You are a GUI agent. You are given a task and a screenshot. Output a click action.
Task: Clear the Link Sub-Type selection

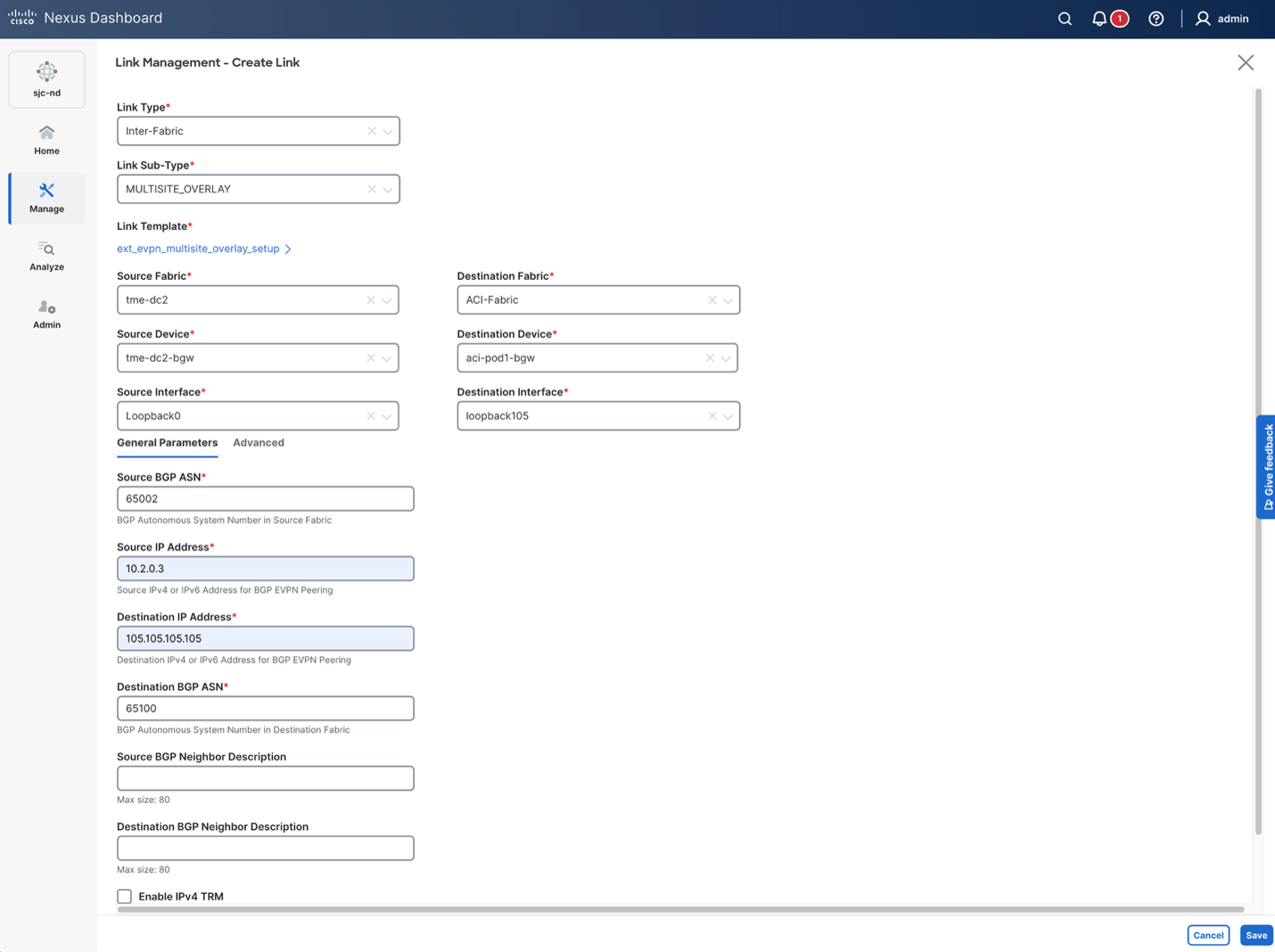point(372,189)
